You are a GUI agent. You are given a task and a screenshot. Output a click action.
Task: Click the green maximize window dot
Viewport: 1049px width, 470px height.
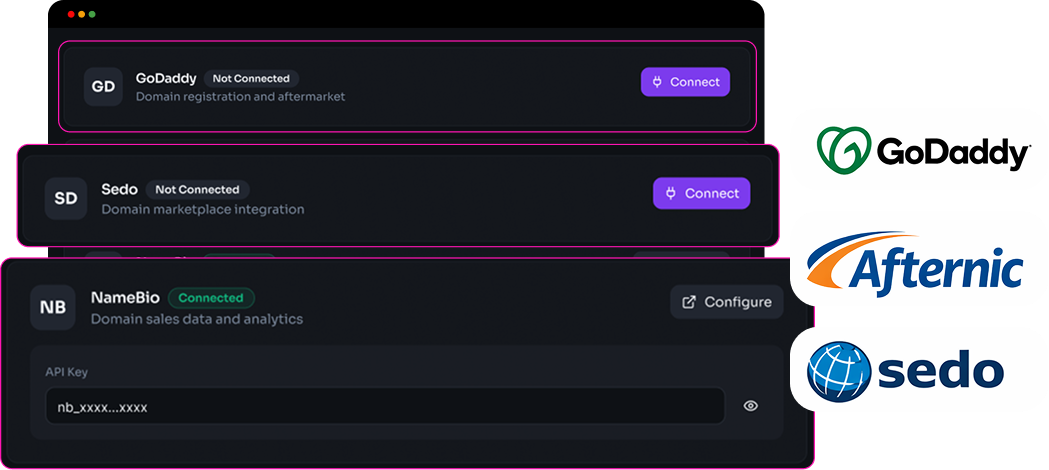coord(93,15)
